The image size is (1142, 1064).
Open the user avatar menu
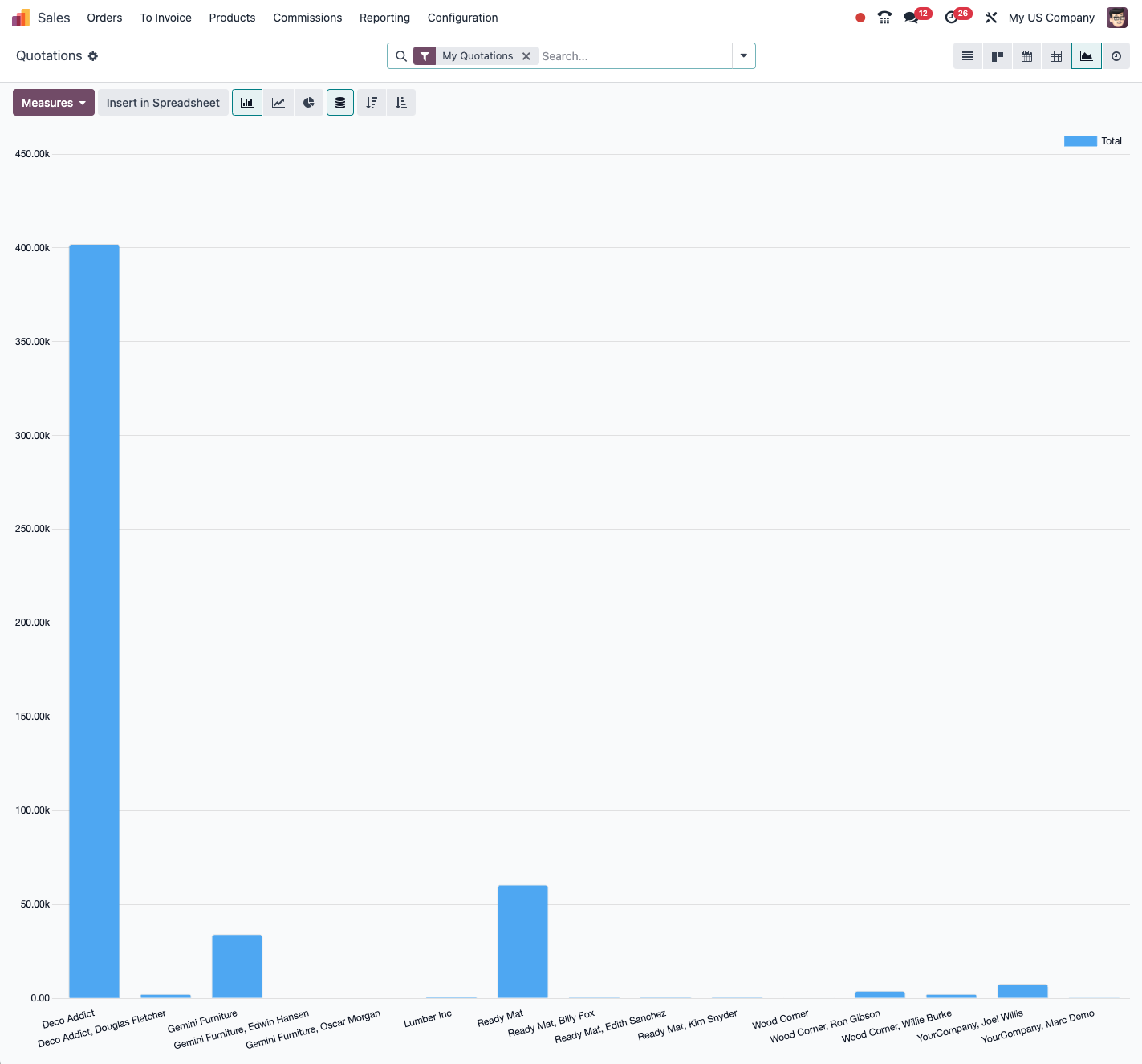click(1117, 18)
